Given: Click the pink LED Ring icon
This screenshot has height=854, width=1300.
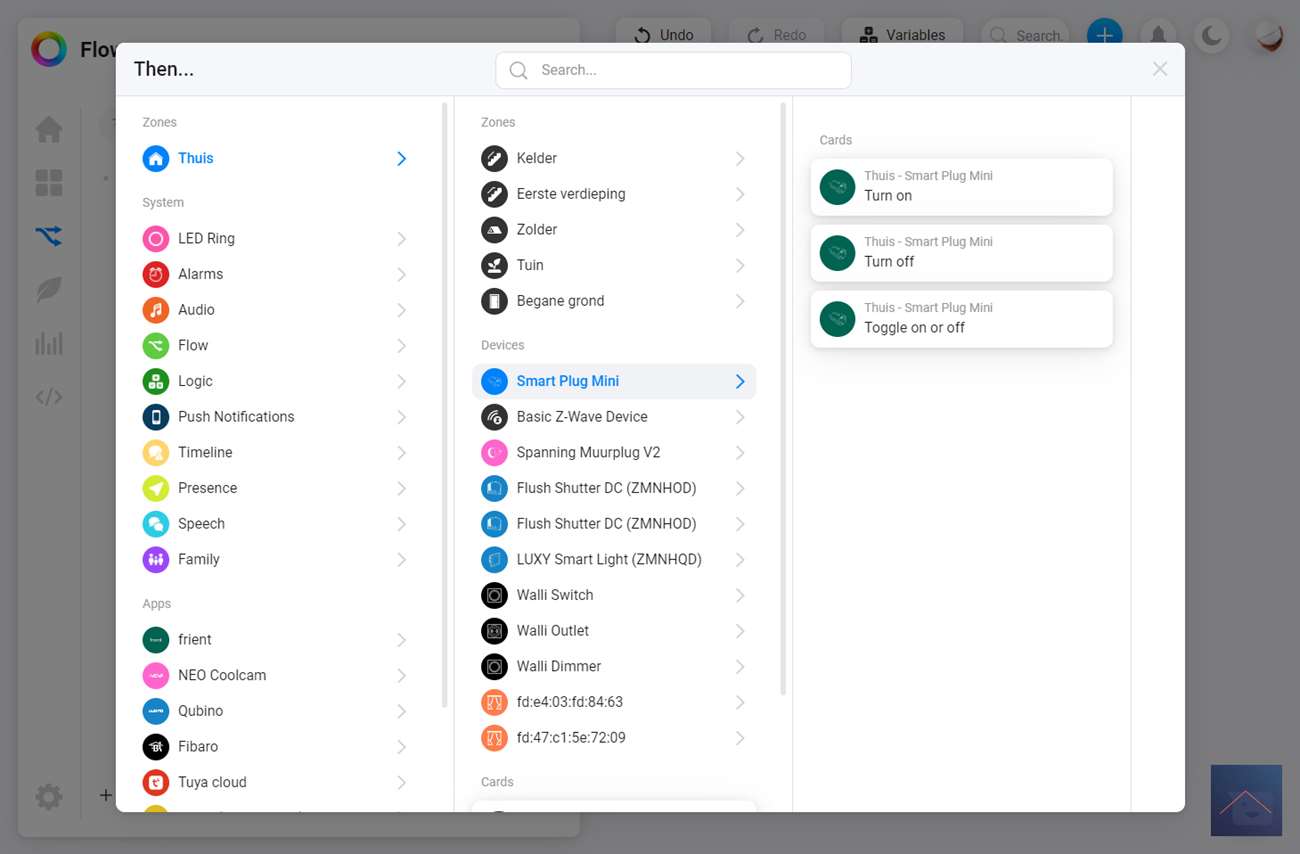Looking at the screenshot, I should tap(155, 238).
